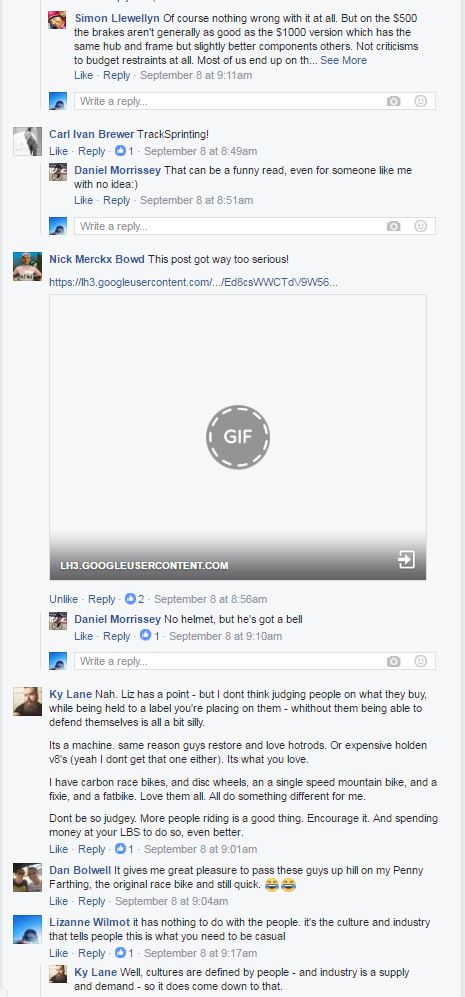
Task: Open the googleusercontent GIF URL link
Action: (193, 282)
